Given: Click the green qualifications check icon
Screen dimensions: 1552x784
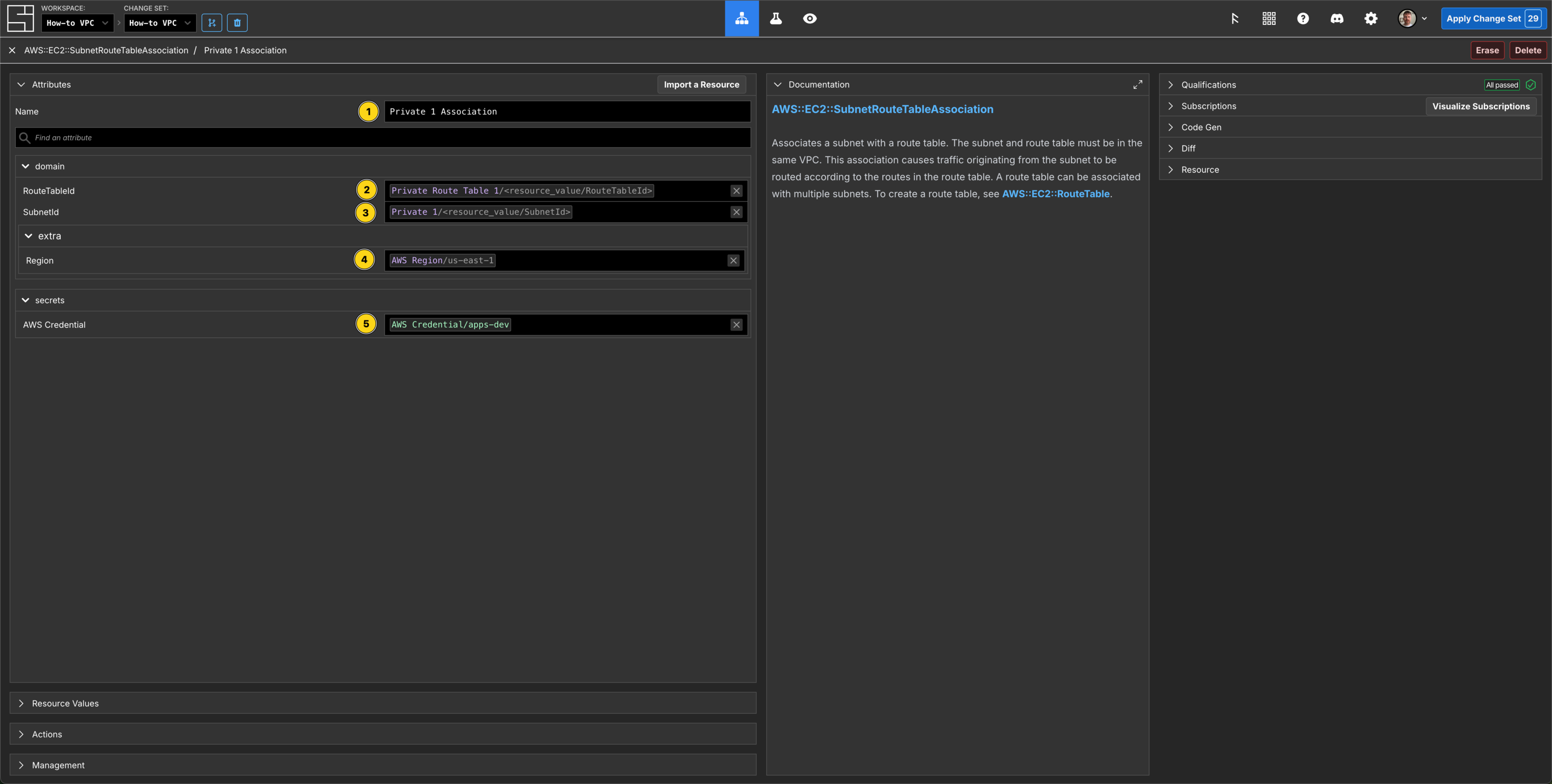Looking at the screenshot, I should (1530, 85).
